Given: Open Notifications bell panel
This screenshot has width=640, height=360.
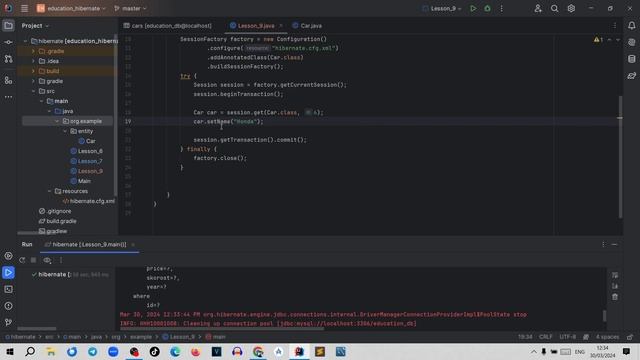Looking at the screenshot, I should [631, 26].
